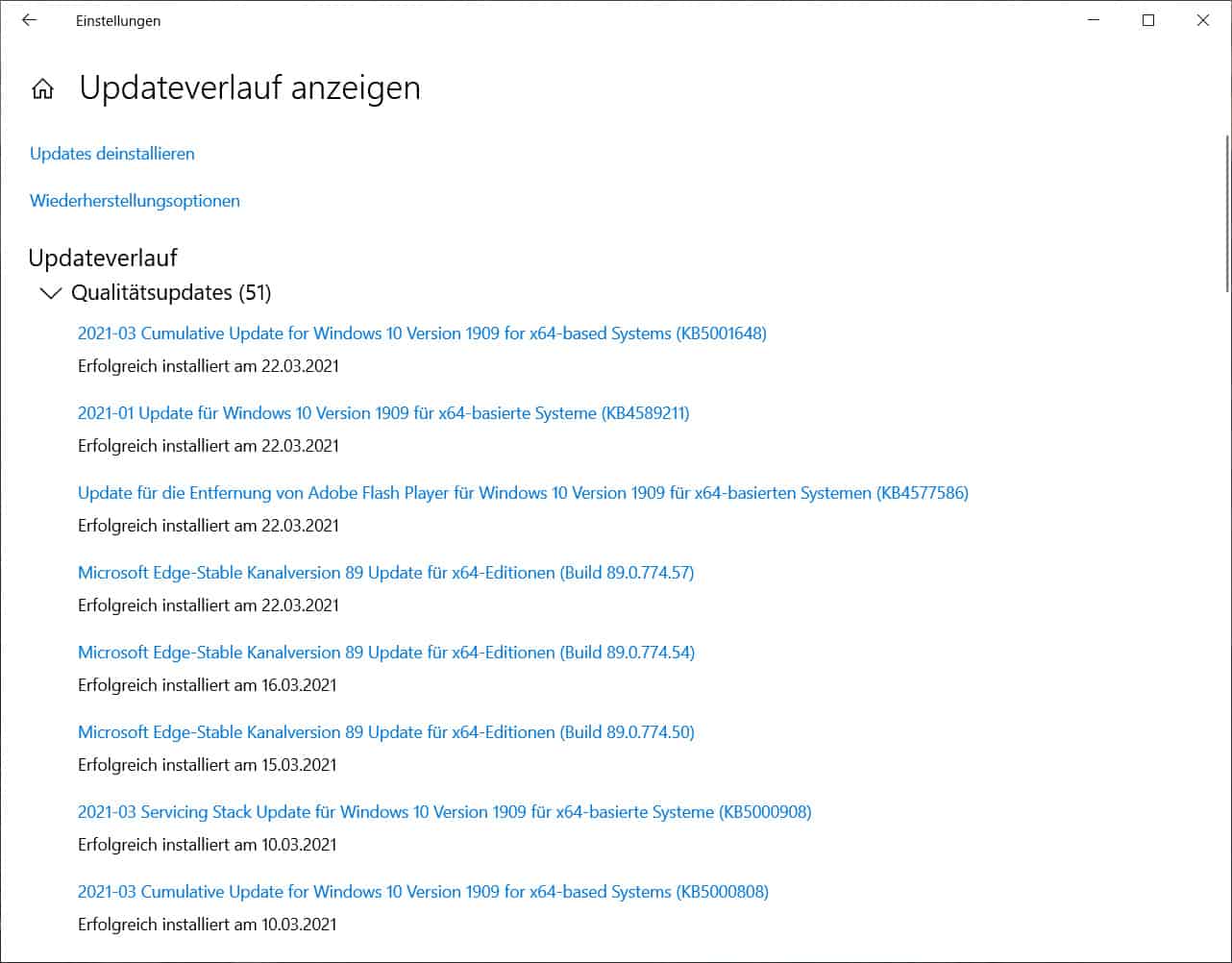
Task: Open KB4589211 update link
Action: 383,413
